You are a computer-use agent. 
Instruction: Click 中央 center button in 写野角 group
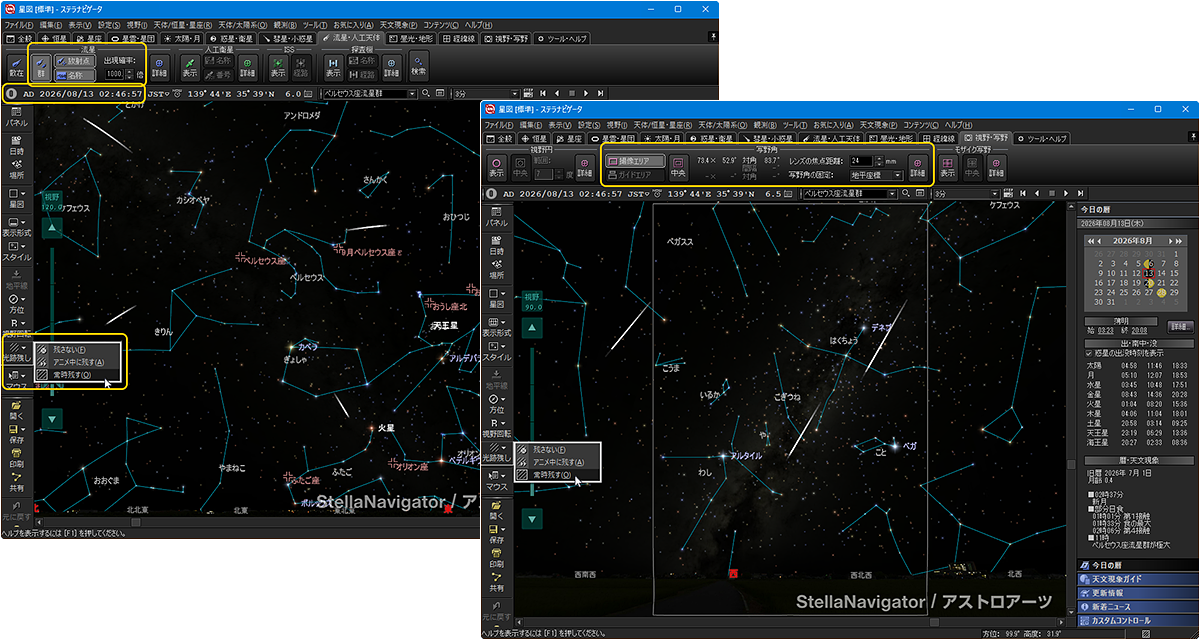point(678,166)
